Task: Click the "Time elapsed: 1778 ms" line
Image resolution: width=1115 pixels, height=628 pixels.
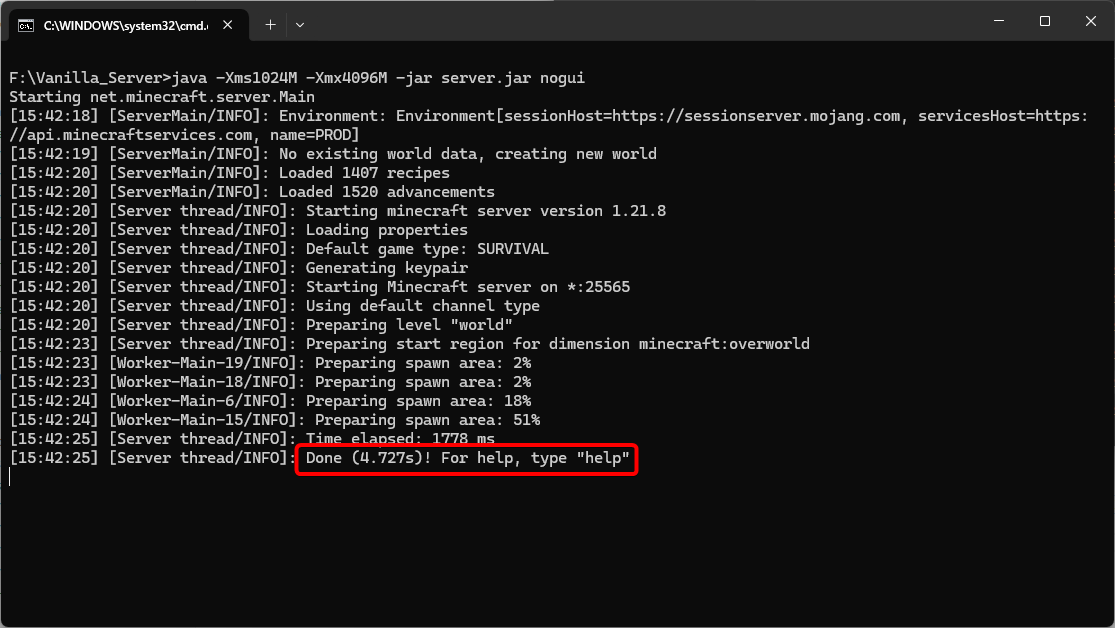Action: [x=400, y=439]
